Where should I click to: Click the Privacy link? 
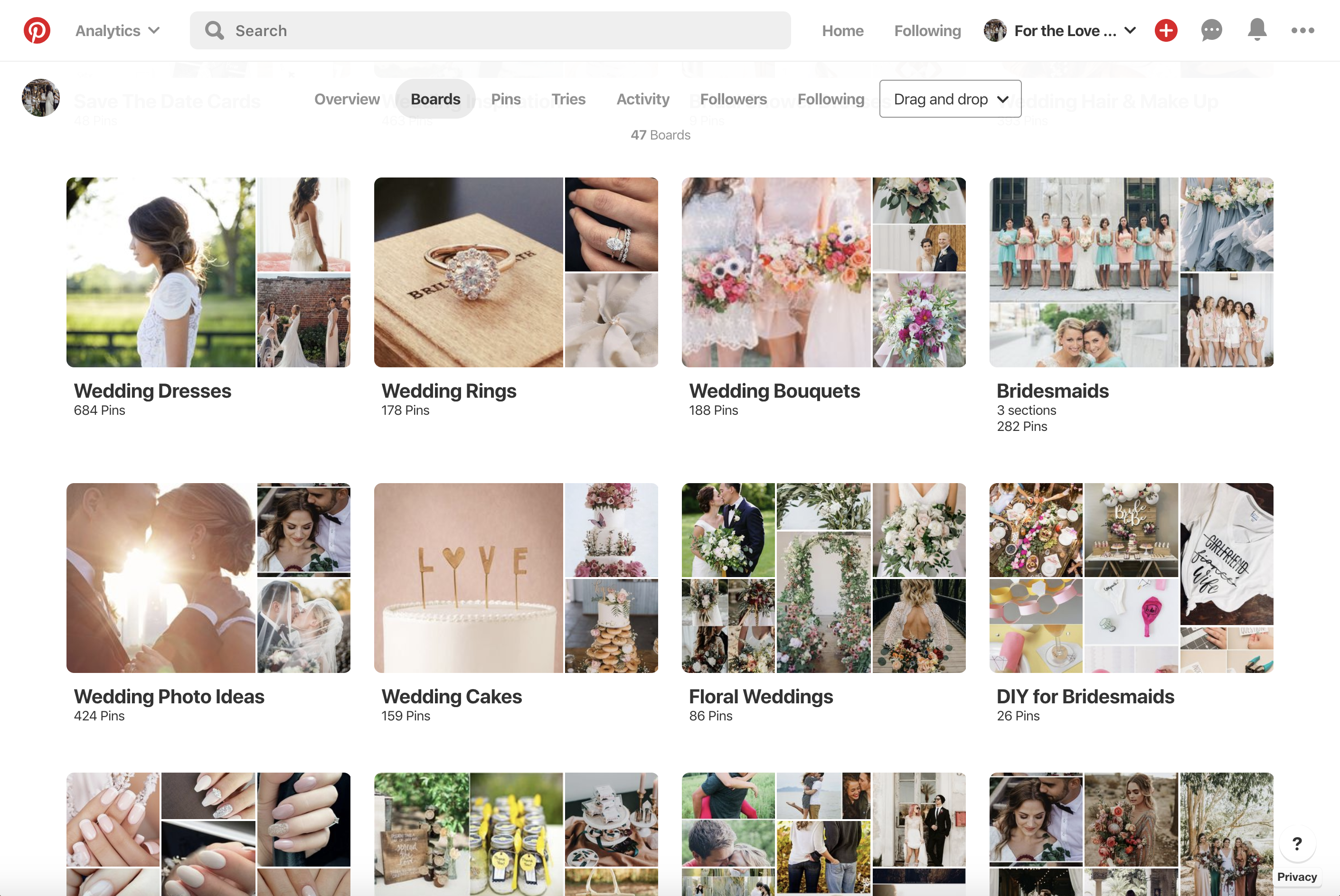point(1297,877)
